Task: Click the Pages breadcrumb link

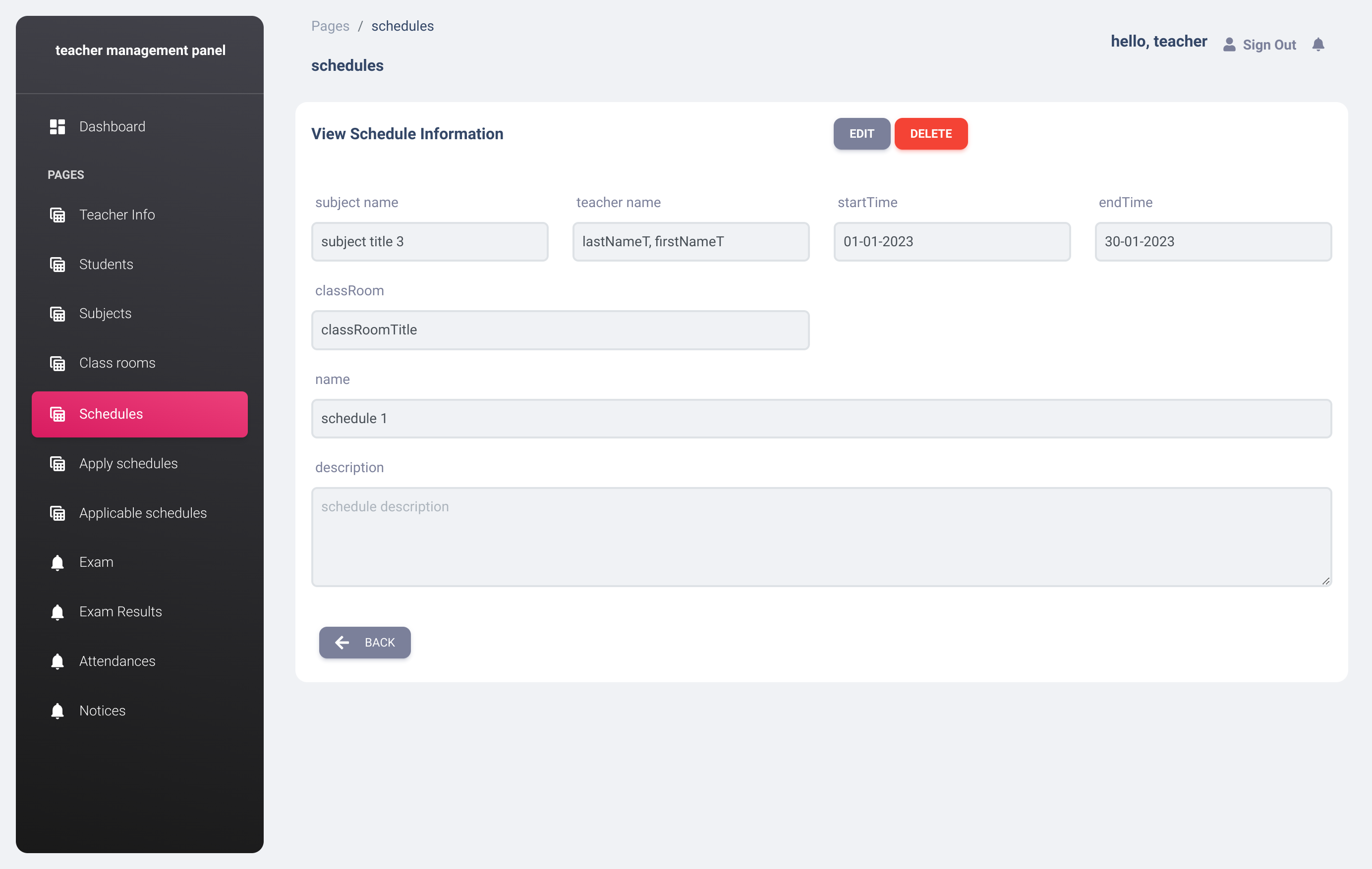Action: coord(330,26)
